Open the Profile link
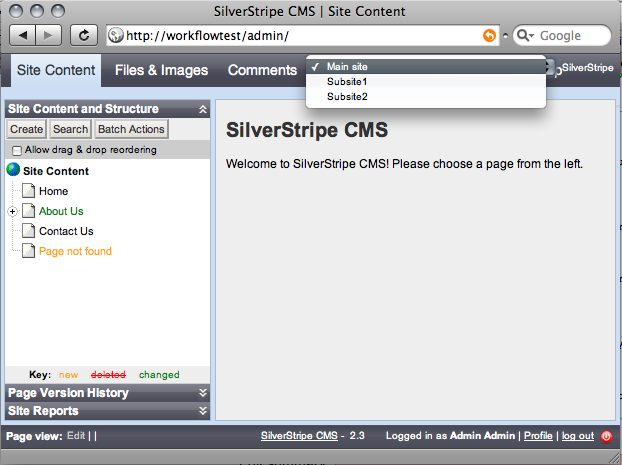The image size is (622, 465). (x=538, y=436)
